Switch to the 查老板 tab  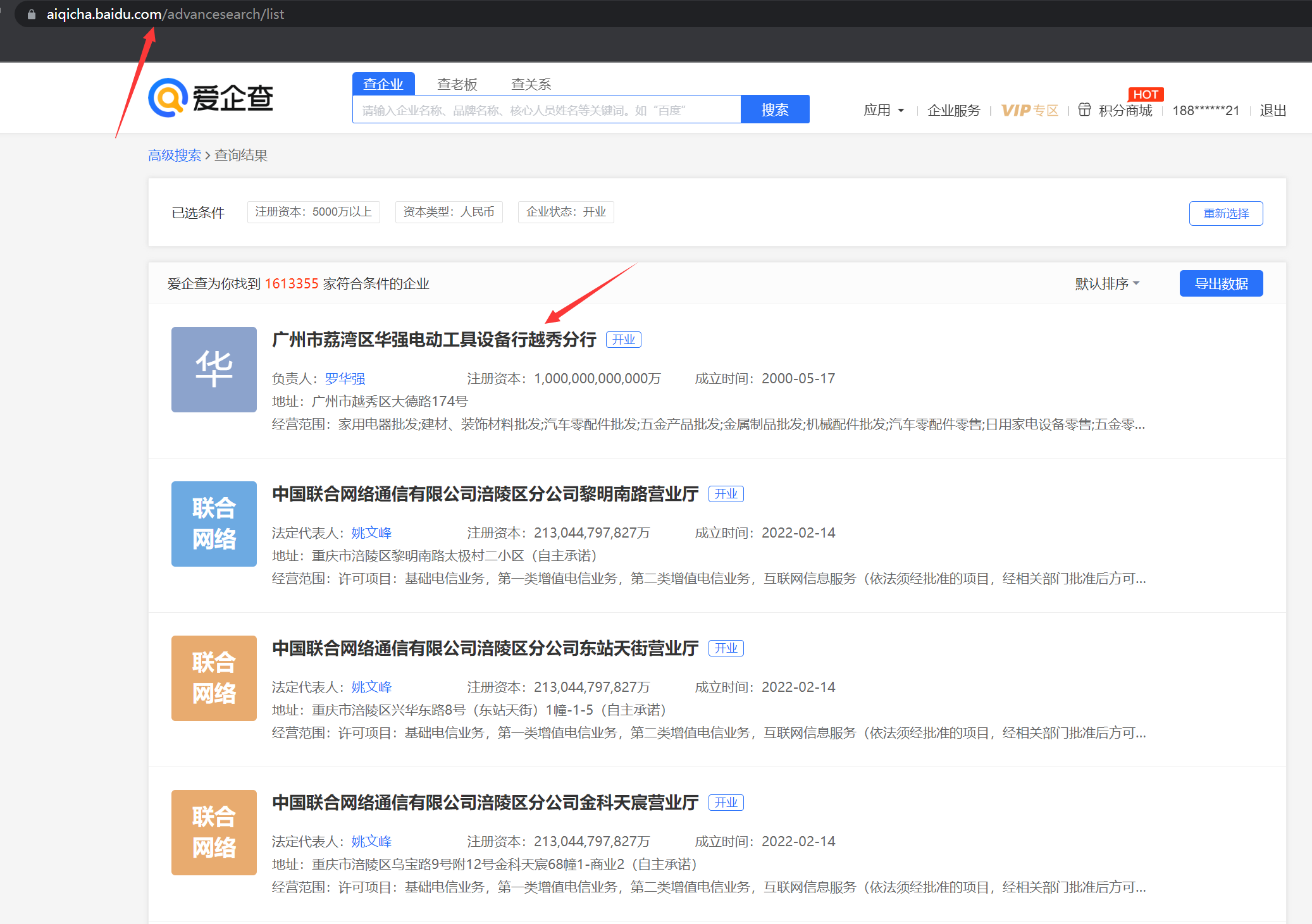tap(457, 83)
